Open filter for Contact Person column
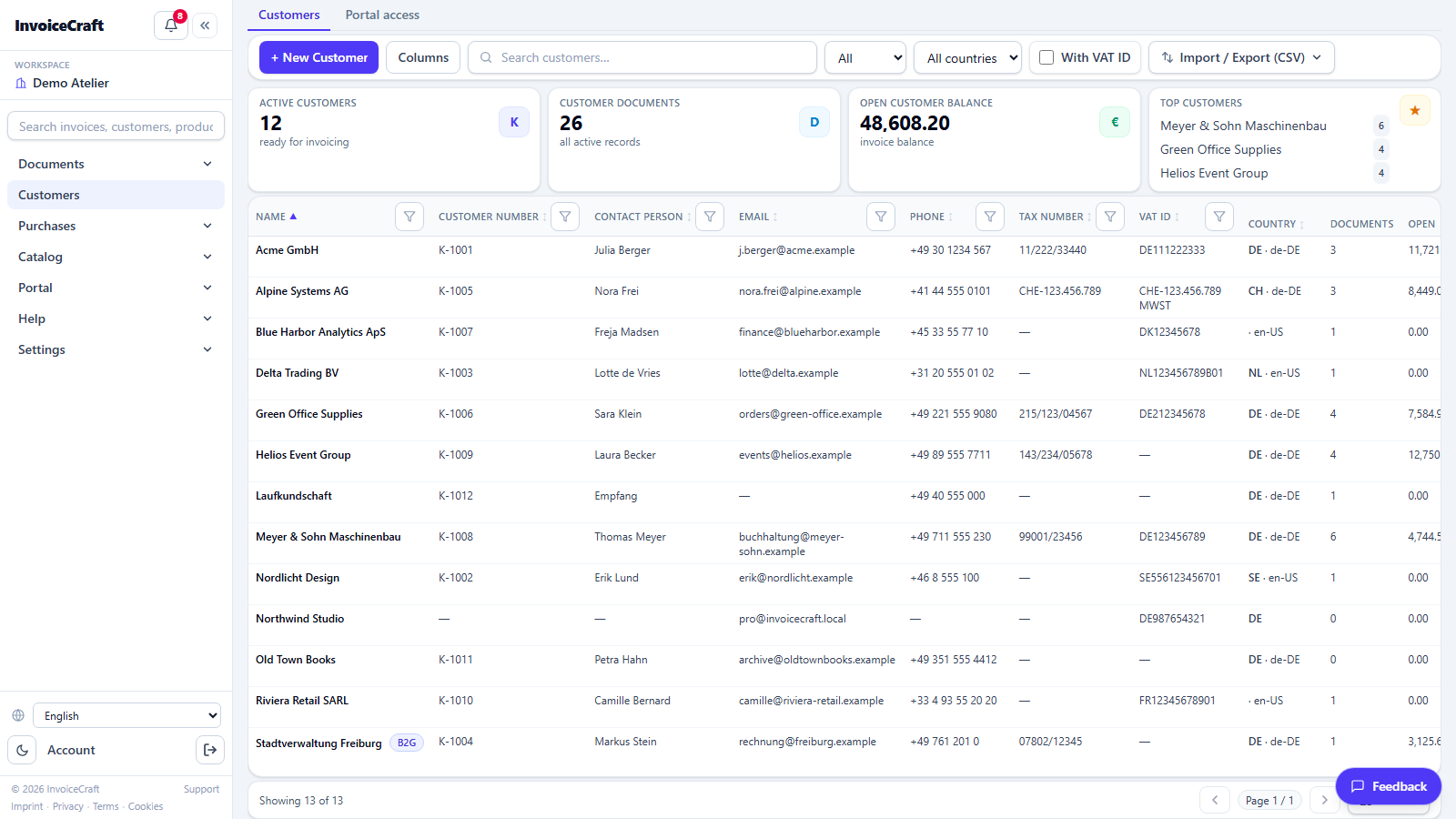This screenshot has height=819, width=1456. (x=710, y=217)
